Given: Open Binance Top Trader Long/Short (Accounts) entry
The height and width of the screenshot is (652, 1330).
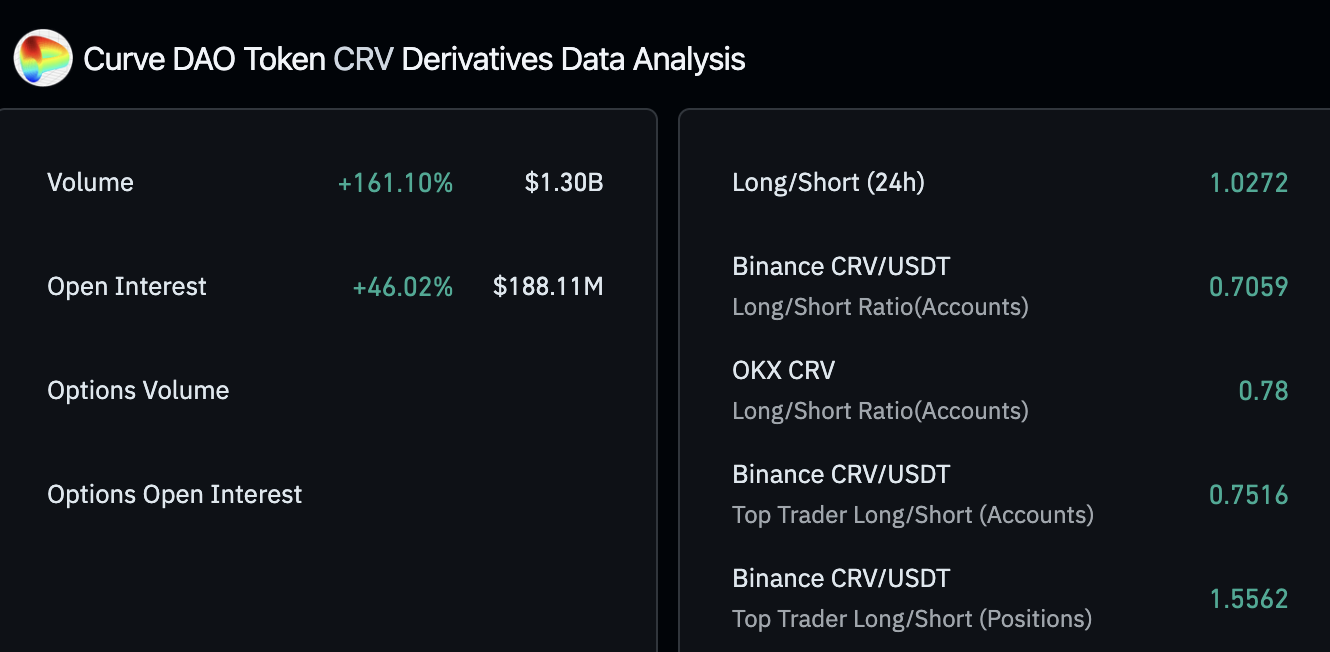Looking at the screenshot, I should pos(912,494).
